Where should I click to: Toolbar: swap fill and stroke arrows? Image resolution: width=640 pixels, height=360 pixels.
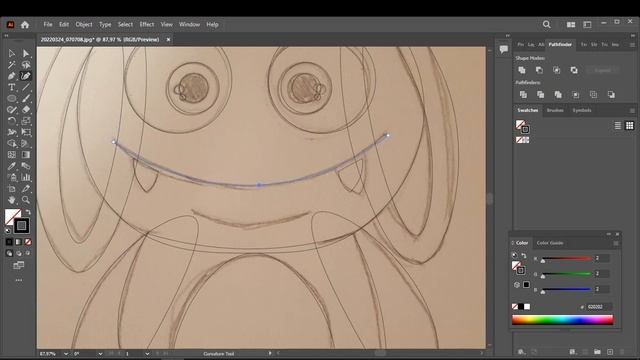pos(28,212)
